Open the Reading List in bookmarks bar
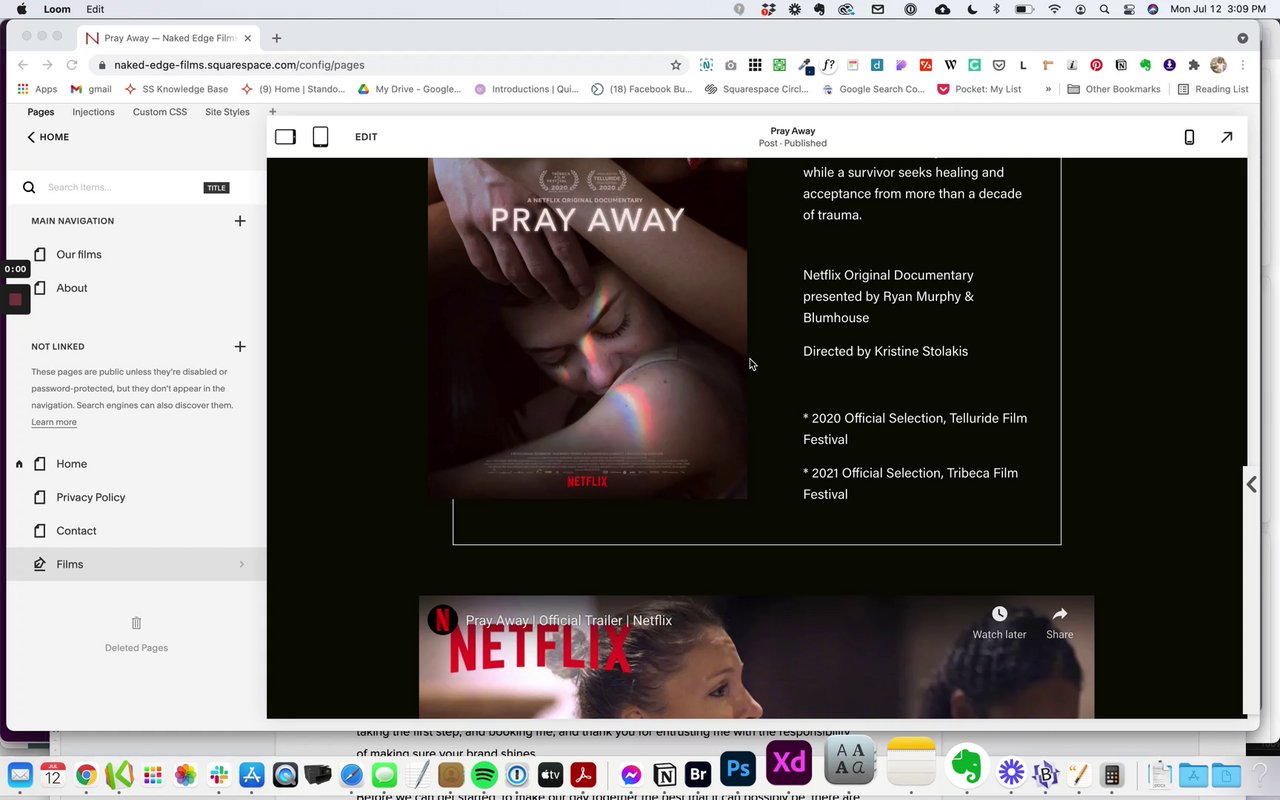The image size is (1280, 800). click(1213, 89)
